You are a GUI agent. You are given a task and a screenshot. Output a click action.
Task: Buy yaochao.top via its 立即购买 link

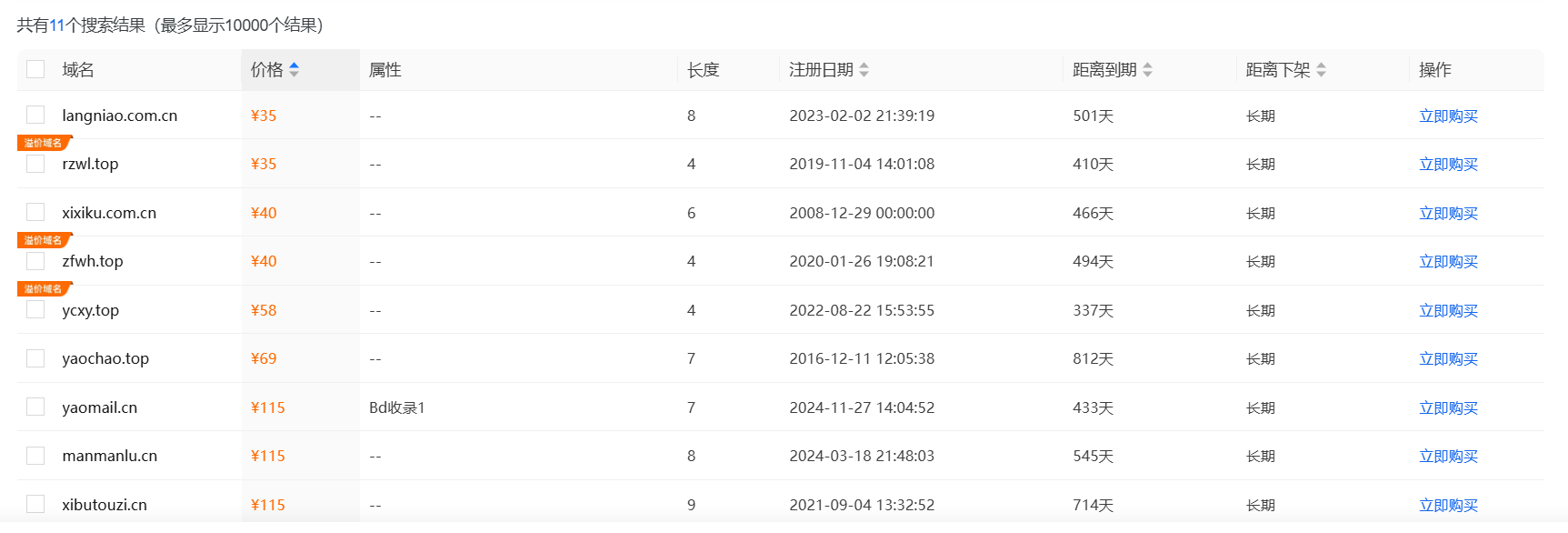1448,358
